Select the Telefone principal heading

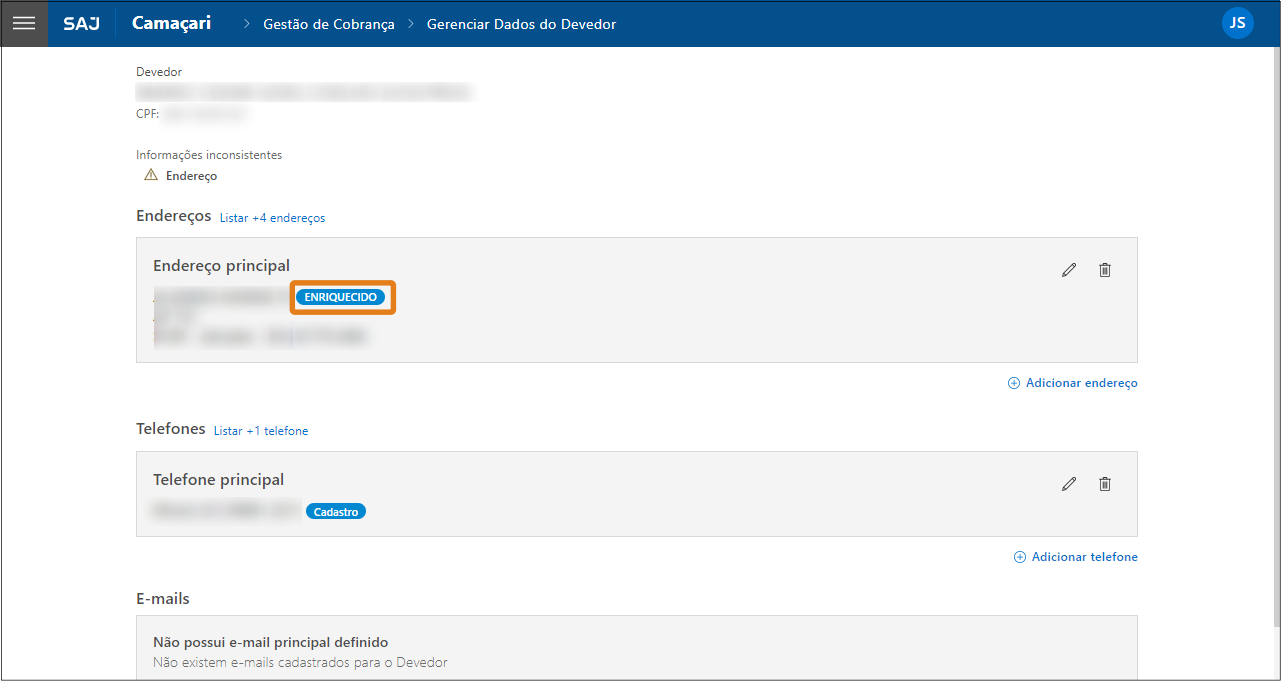218,480
